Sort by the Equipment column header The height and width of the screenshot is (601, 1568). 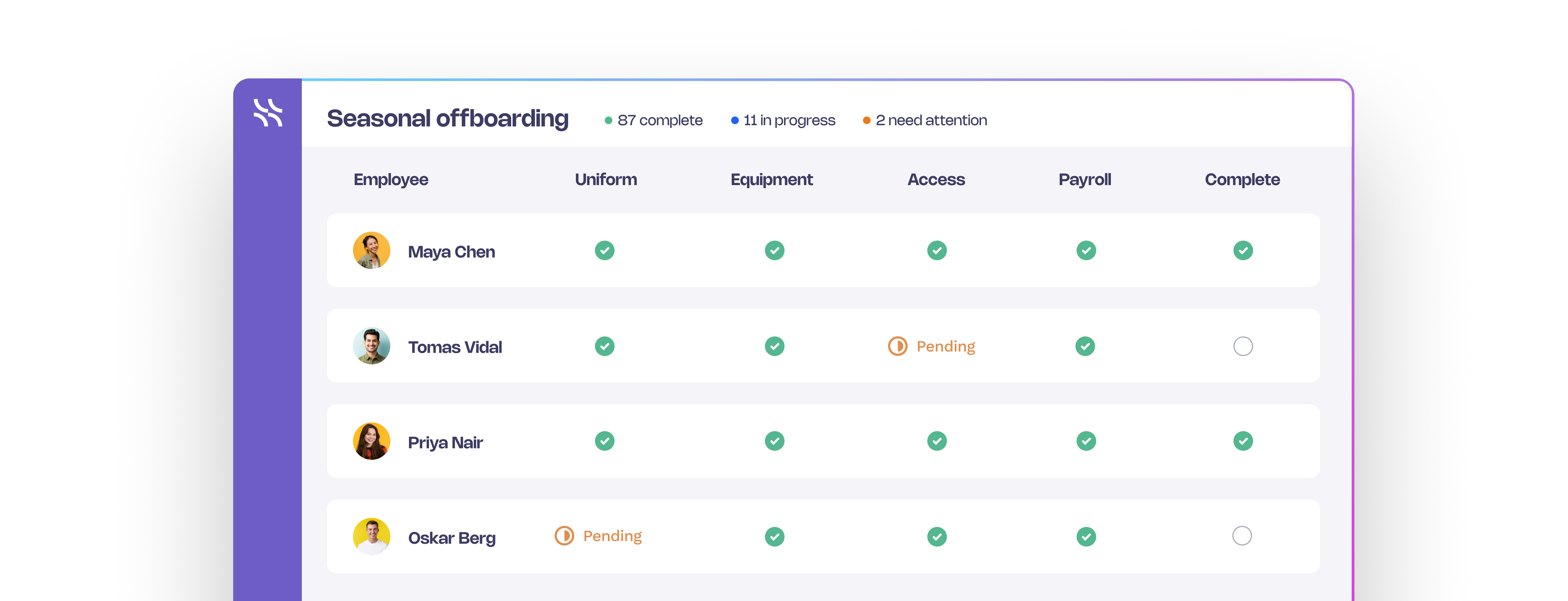coord(771,179)
